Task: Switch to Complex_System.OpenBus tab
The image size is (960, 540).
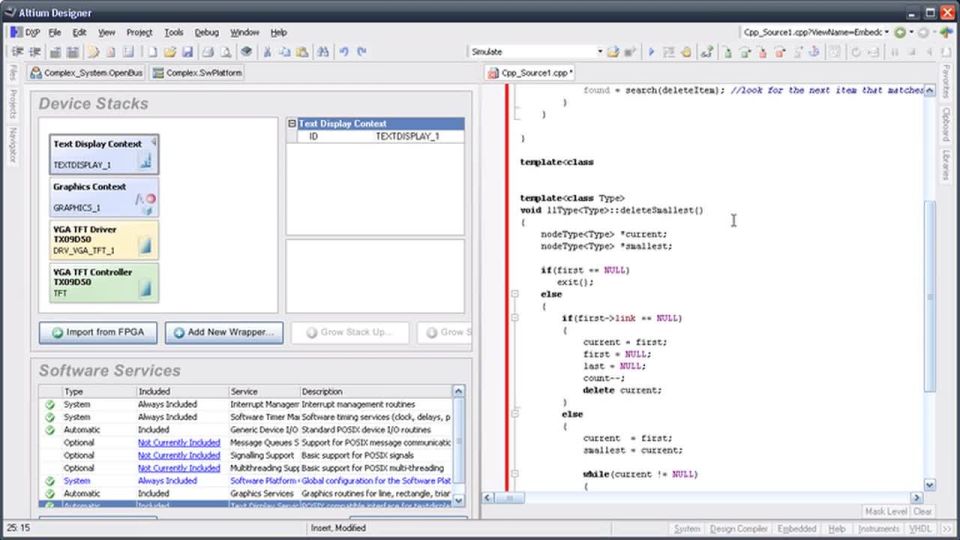Action: click(x=87, y=73)
